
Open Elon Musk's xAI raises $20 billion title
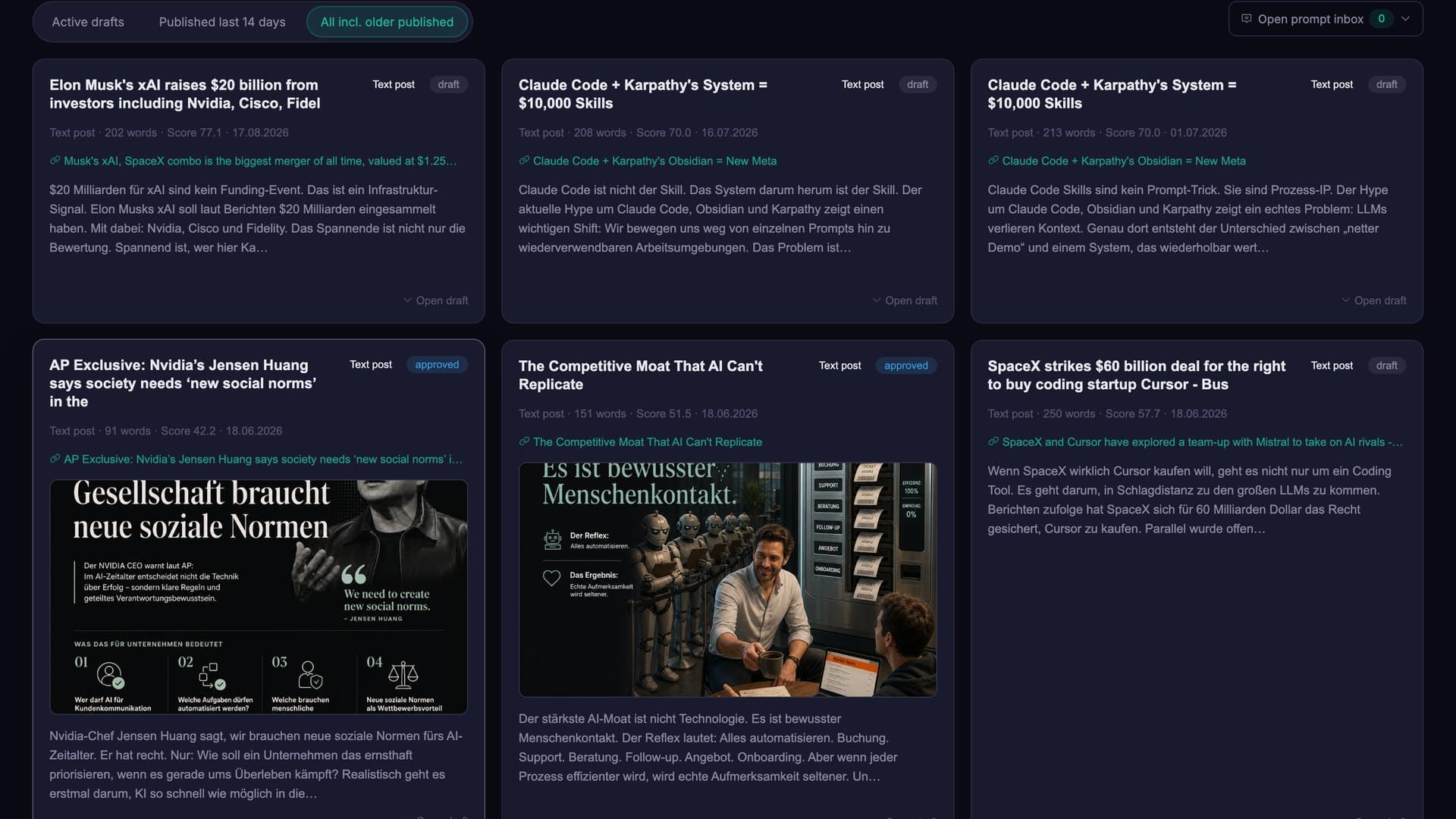coord(185,94)
